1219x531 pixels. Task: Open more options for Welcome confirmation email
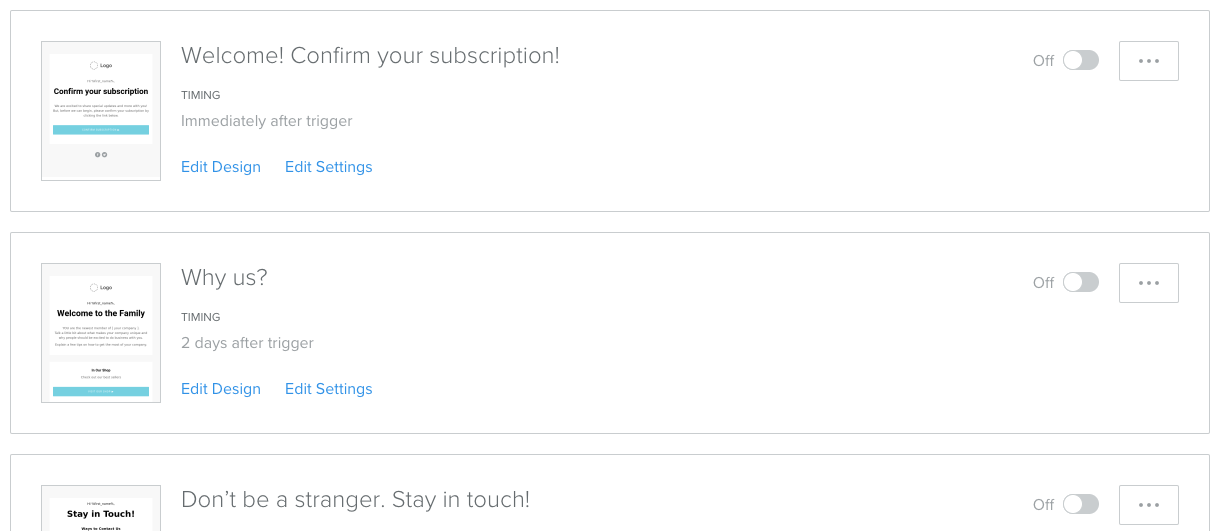[x=1149, y=61]
